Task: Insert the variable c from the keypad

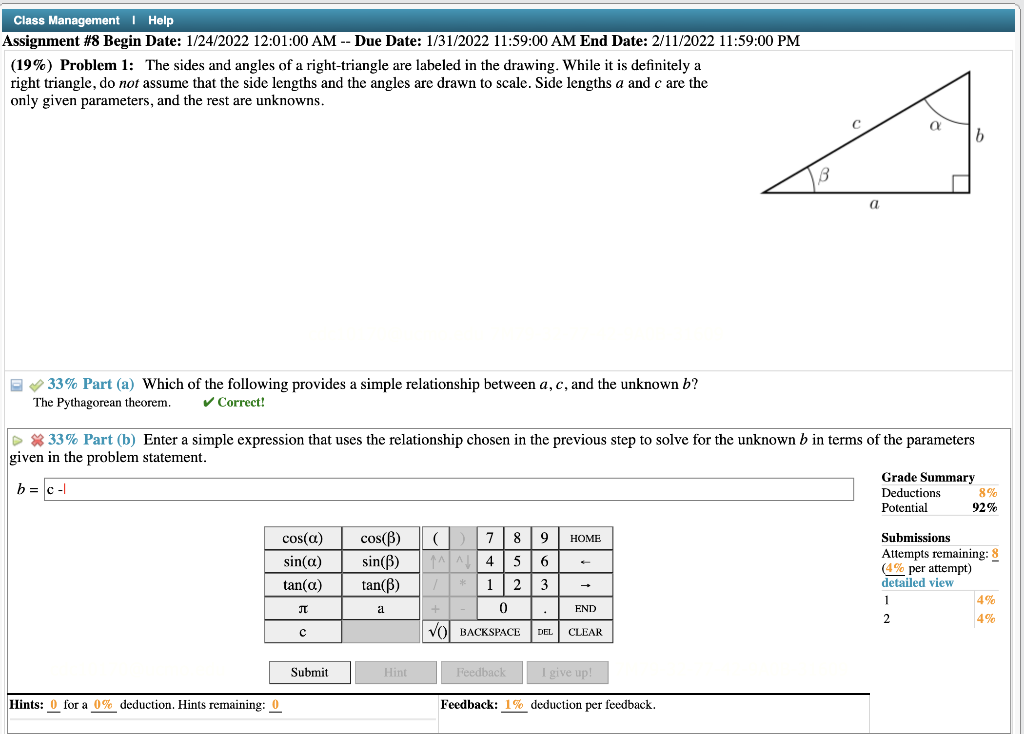Action: (x=302, y=631)
